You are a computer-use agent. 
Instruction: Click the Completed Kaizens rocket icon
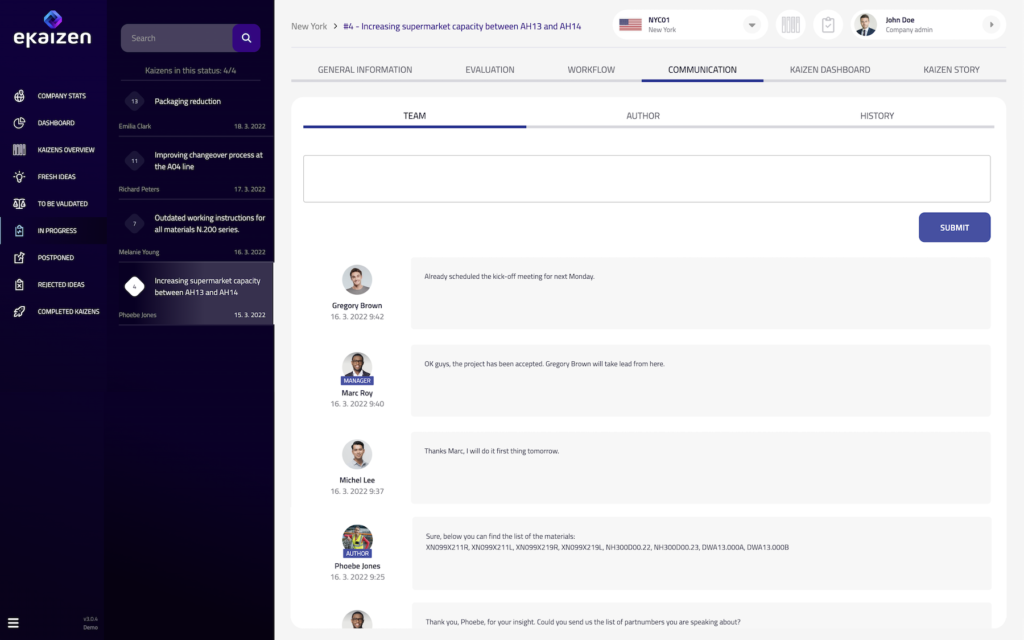[x=19, y=312]
